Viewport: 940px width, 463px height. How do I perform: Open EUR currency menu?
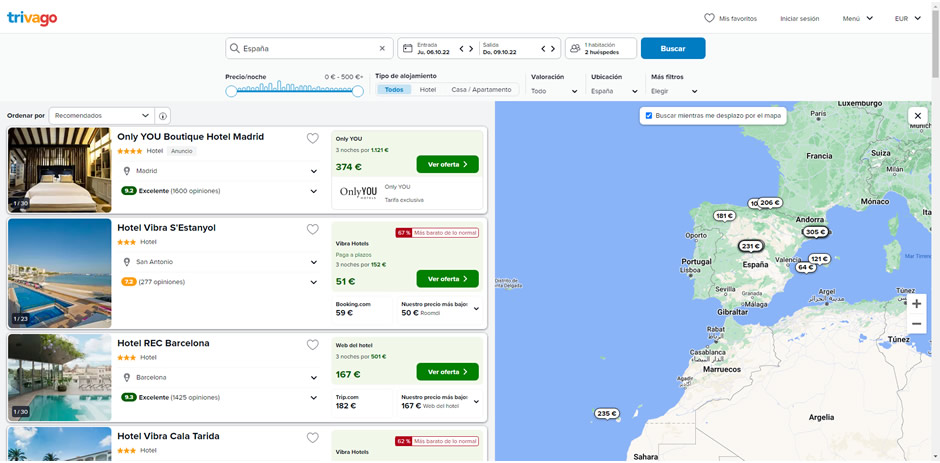tap(908, 19)
